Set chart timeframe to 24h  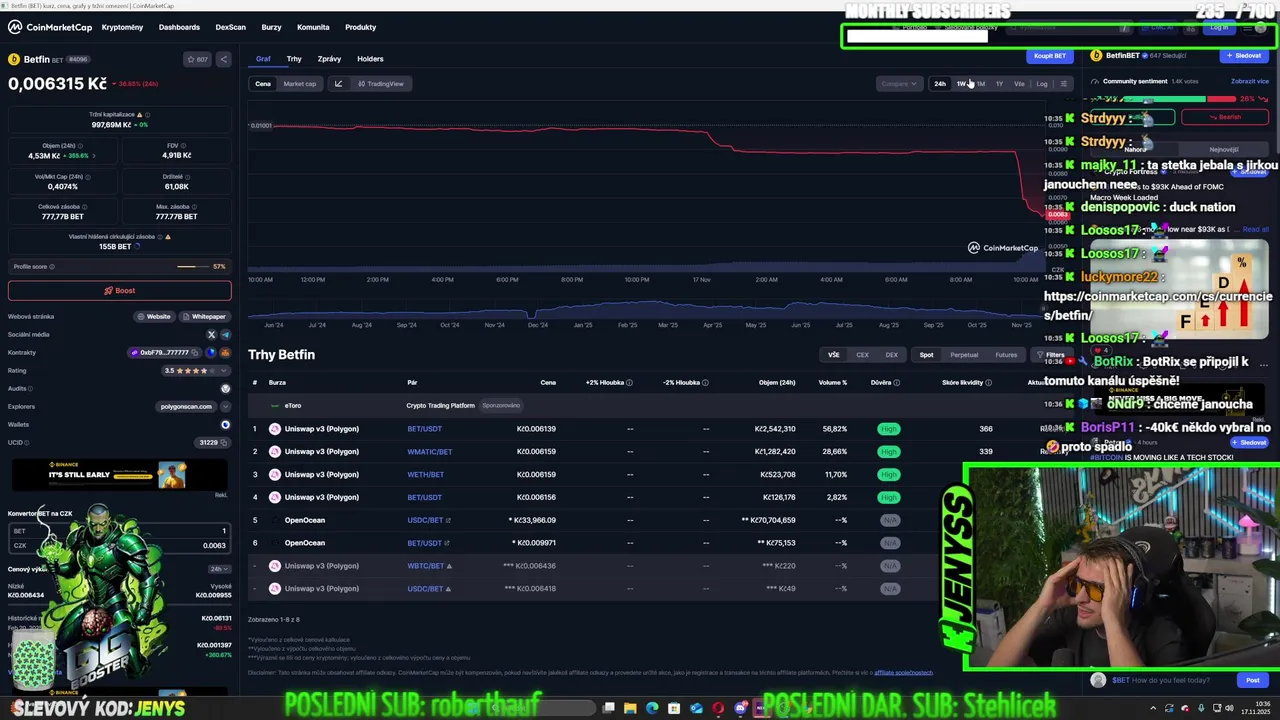coord(940,84)
